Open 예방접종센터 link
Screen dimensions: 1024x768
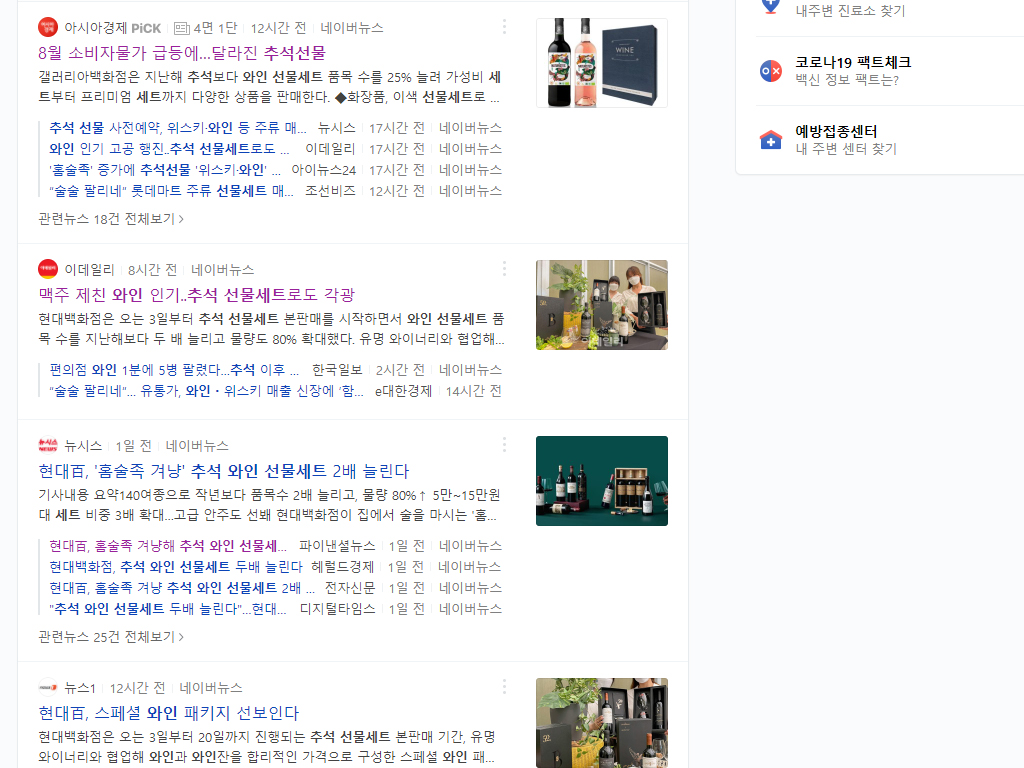(836, 131)
